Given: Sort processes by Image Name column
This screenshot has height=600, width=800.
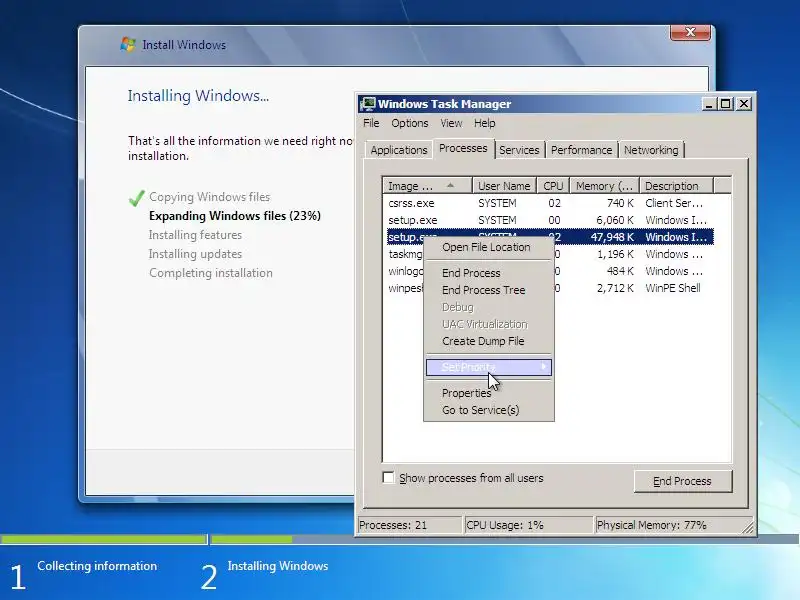Looking at the screenshot, I should pyautogui.click(x=427, y=186).
